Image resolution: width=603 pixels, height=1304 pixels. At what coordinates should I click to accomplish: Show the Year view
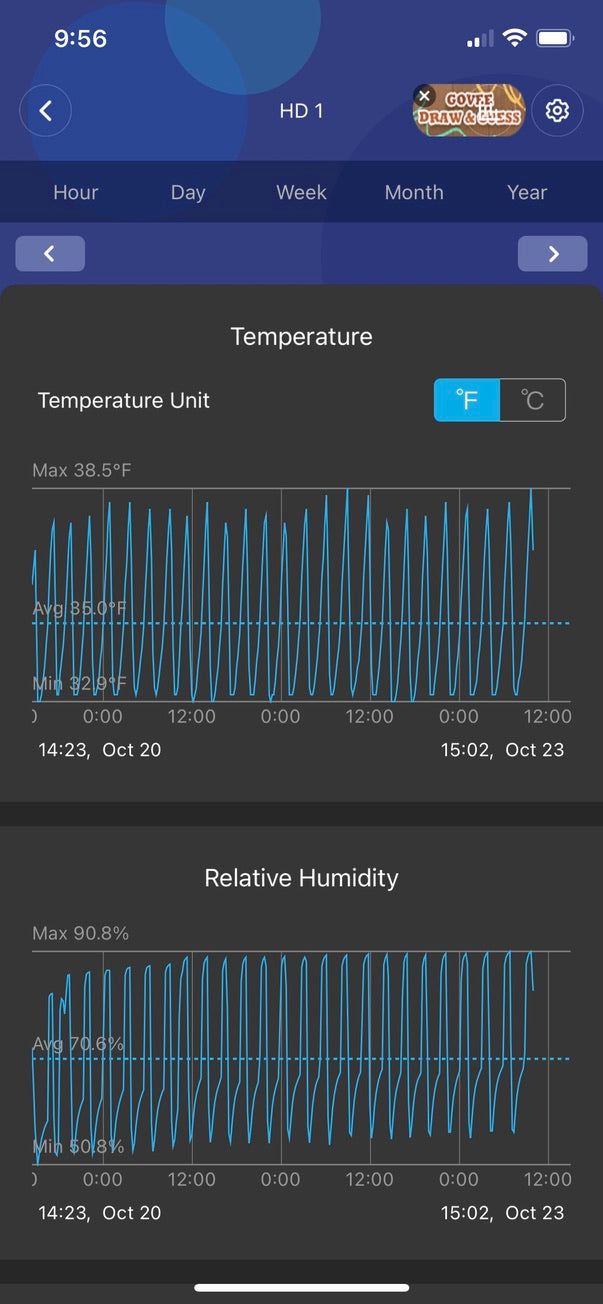527,192
